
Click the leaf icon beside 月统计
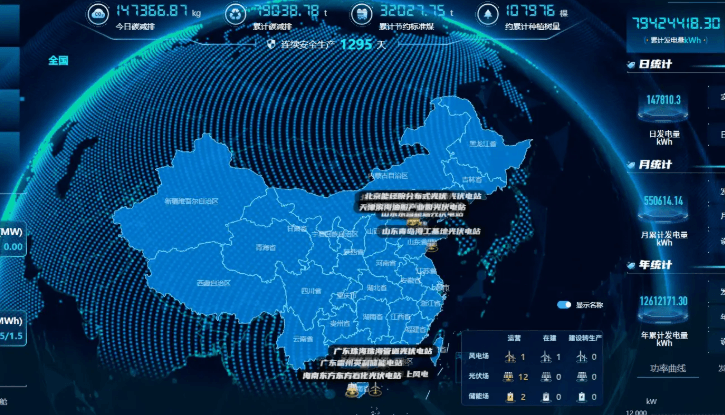(631, 165)
